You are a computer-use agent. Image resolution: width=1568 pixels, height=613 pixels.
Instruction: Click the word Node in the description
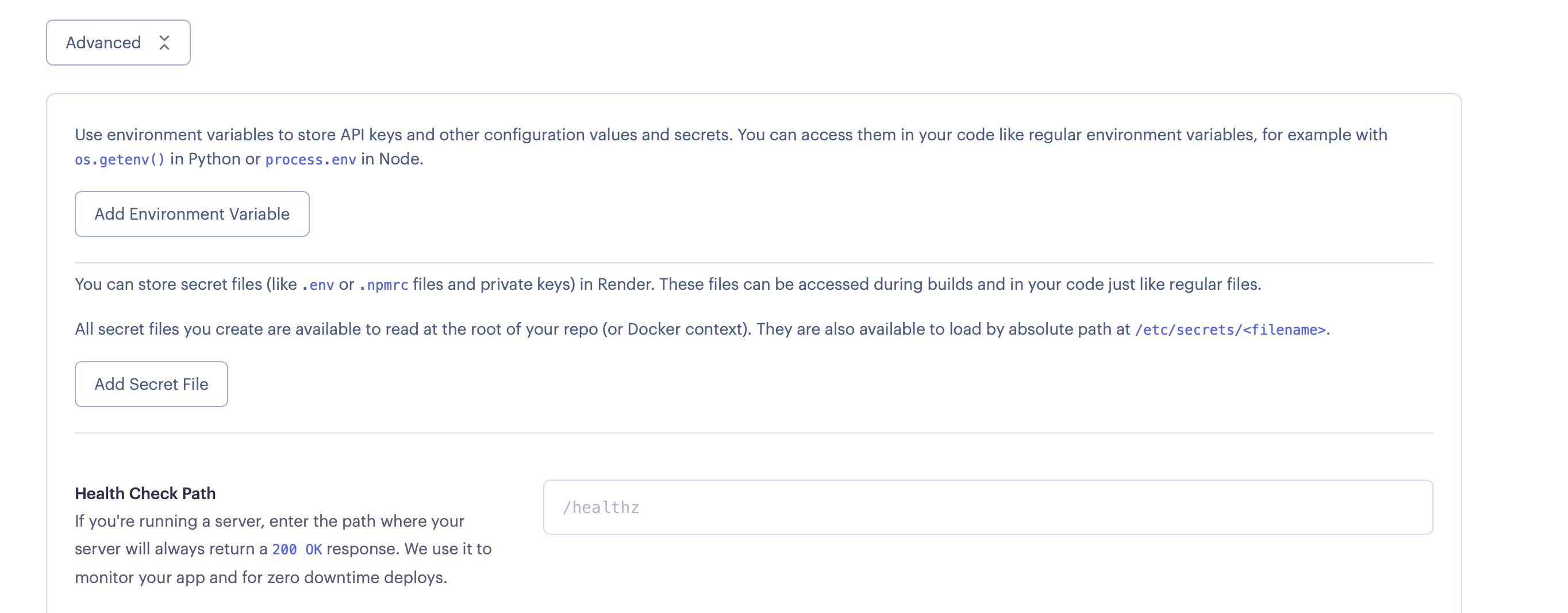click(399, 159)
